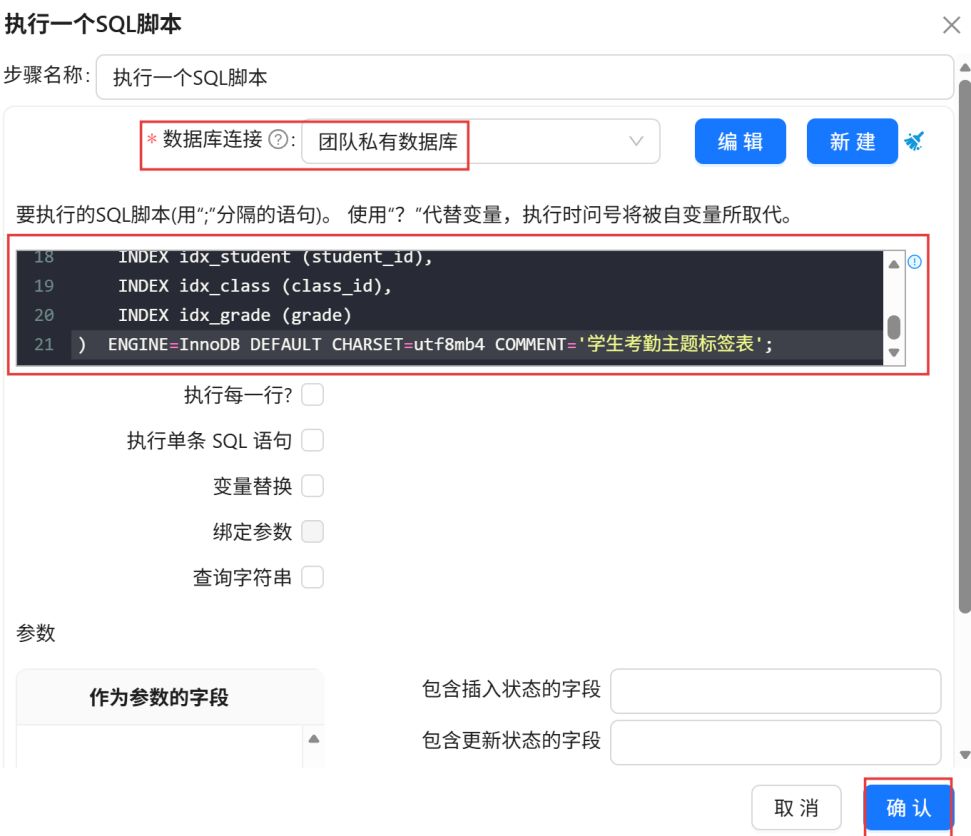The image size is (971, 836).
Task: Click the 作为参数的字段 column header
Action: [x=159, y=697]
